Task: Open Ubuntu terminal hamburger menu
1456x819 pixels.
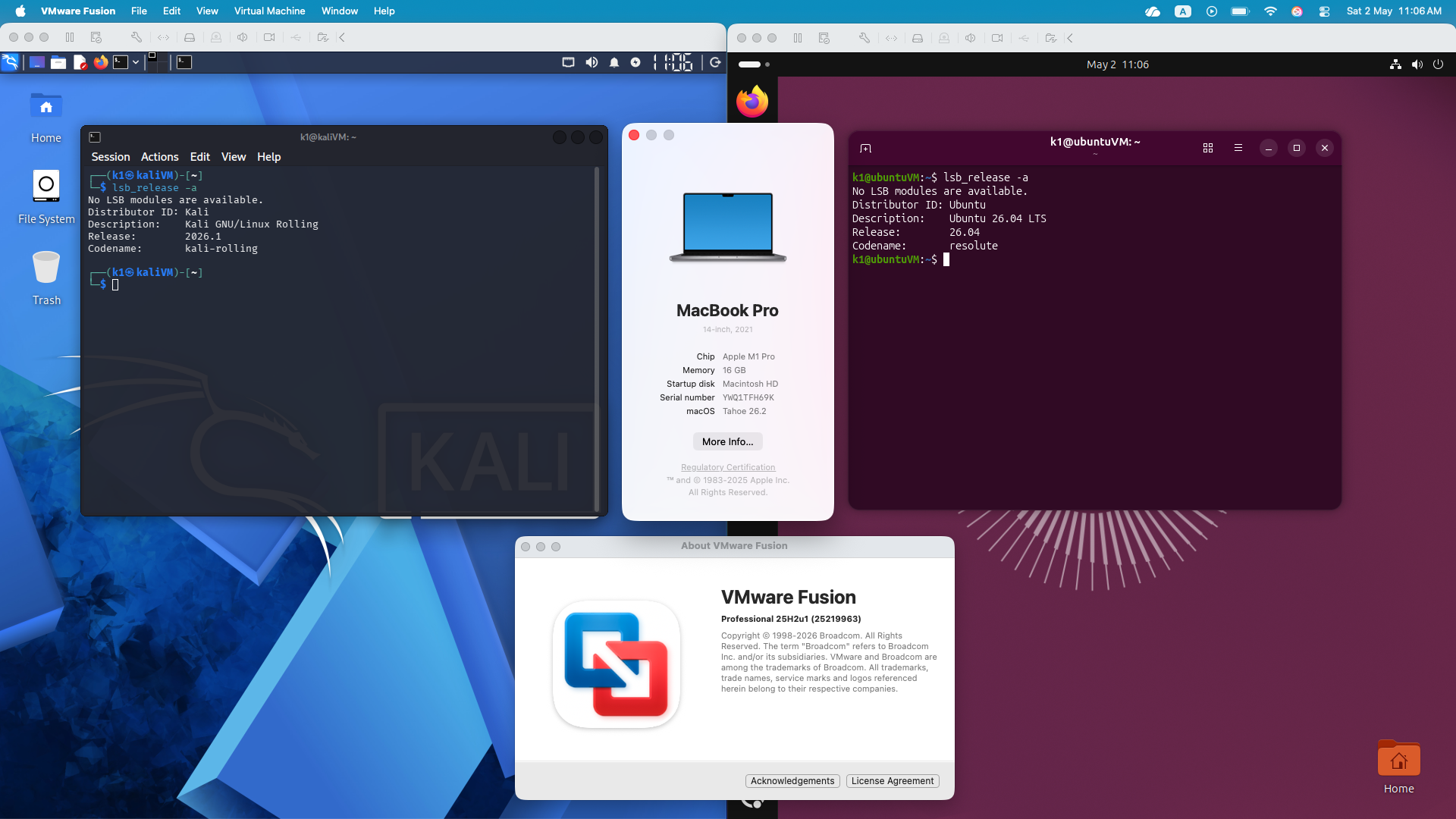Action: pos(1238,148)
